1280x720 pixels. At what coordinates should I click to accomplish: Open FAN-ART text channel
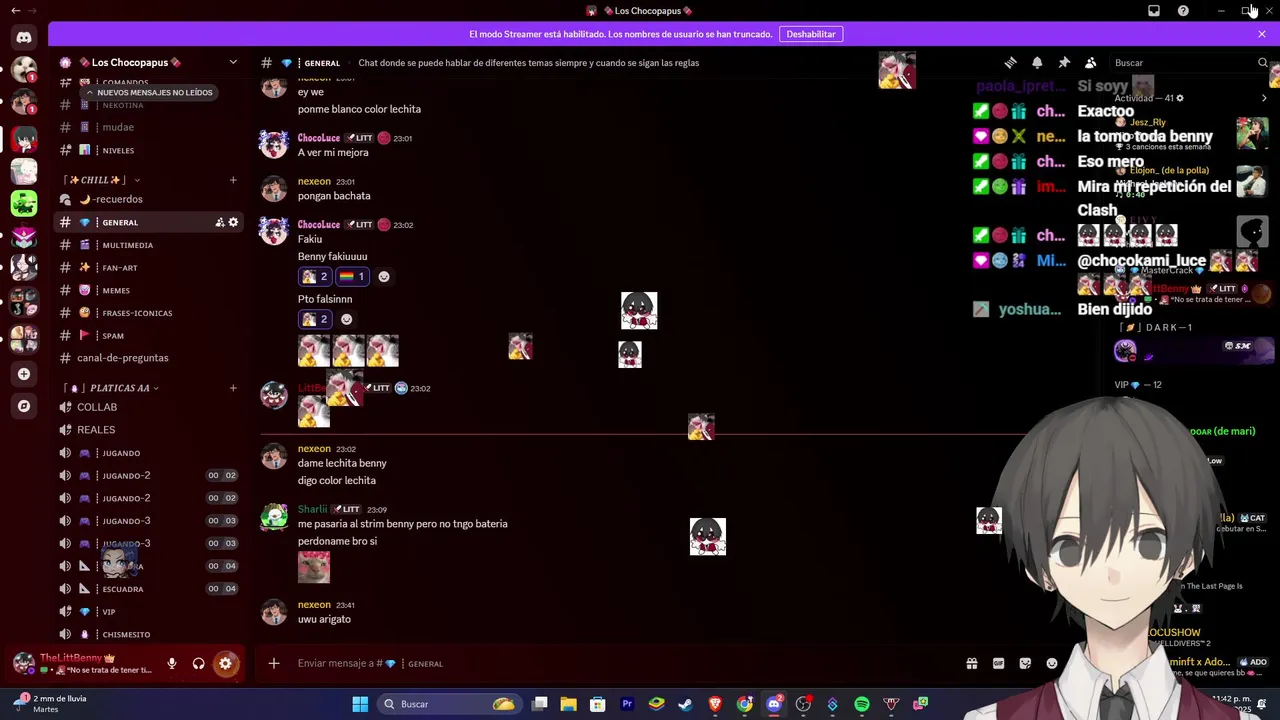tap(149, 268)
